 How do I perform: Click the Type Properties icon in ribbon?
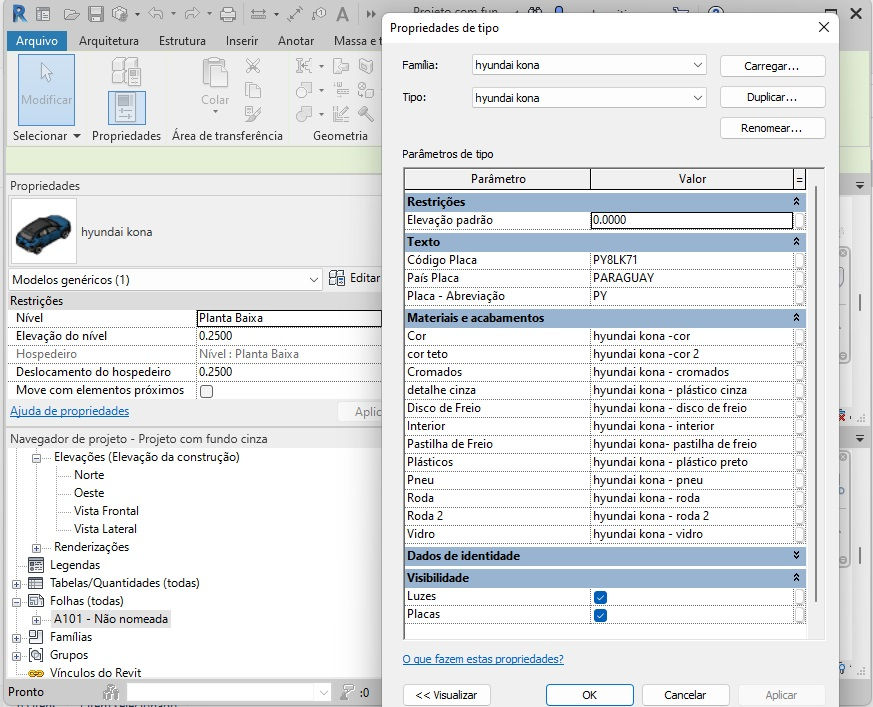126,71
